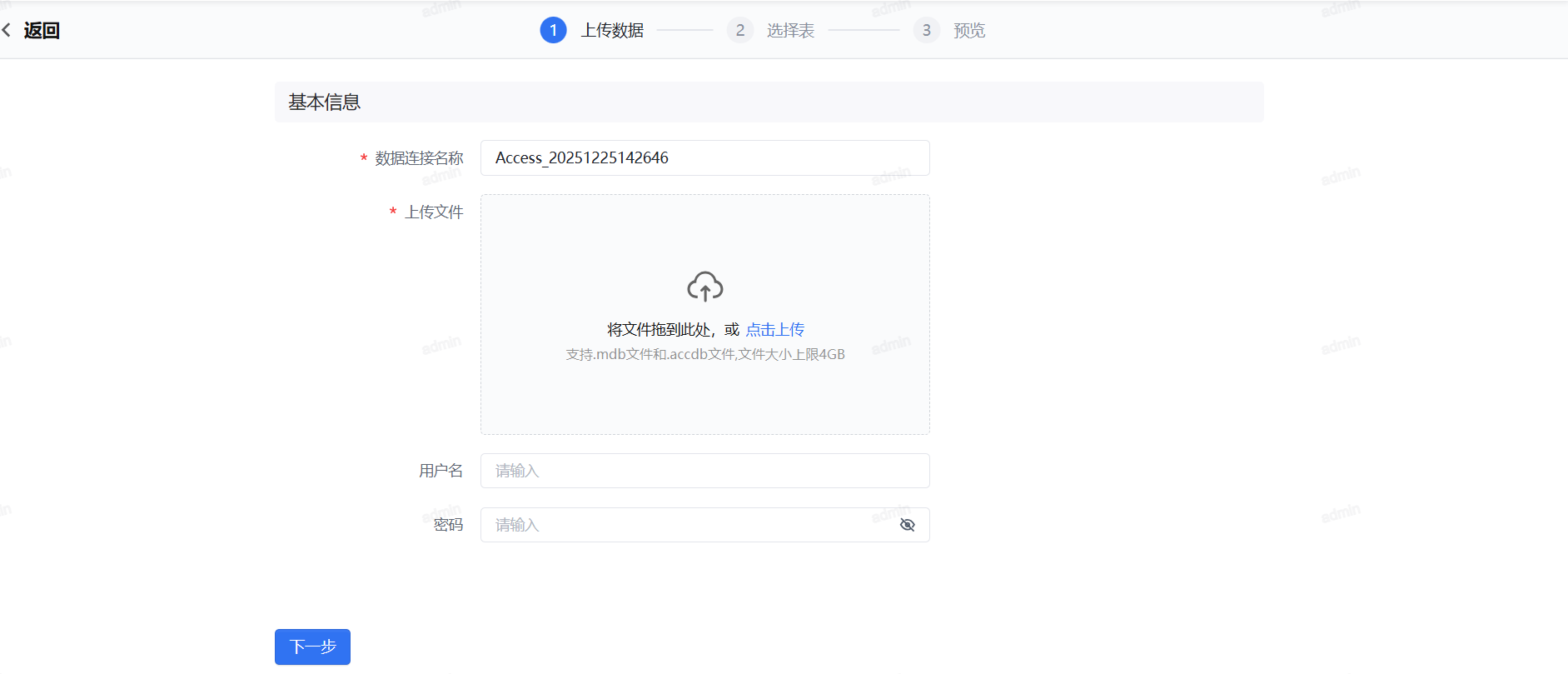Jump to the 预览 step label
The height and width of the screenshot is (674, 1568).
click(969, 31)
